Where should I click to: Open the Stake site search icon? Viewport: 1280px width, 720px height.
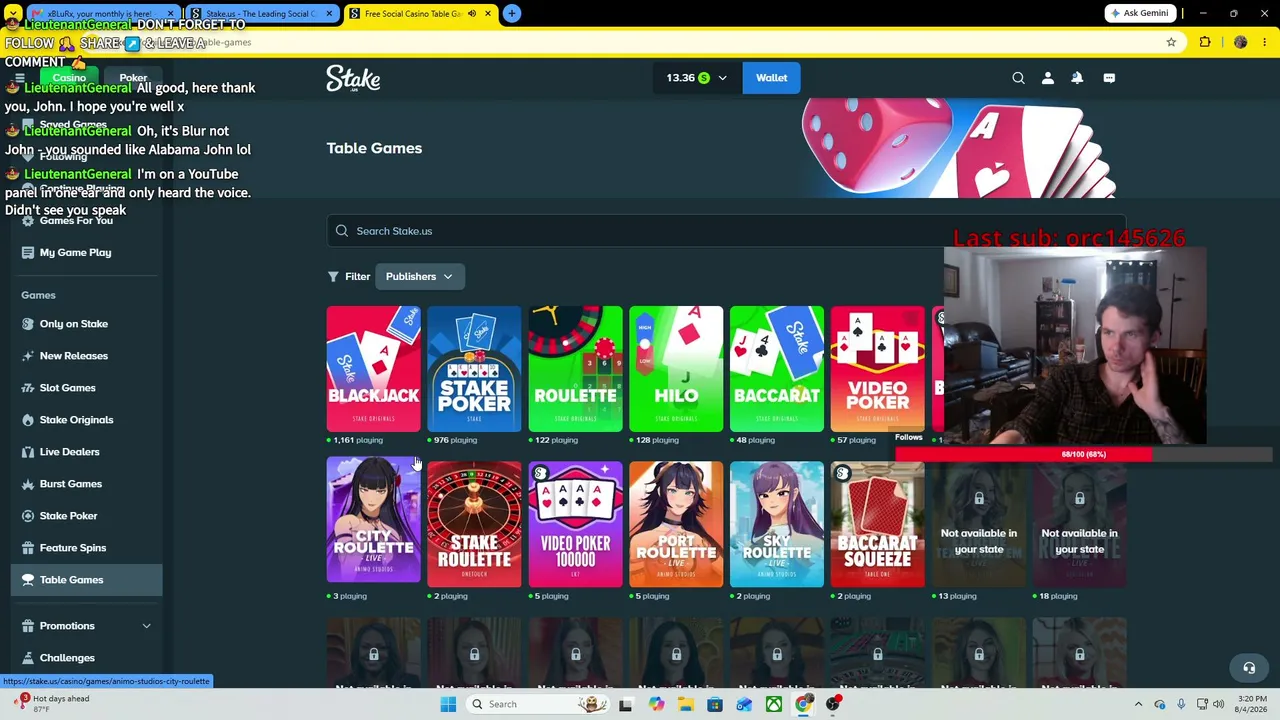point(1018,78)
